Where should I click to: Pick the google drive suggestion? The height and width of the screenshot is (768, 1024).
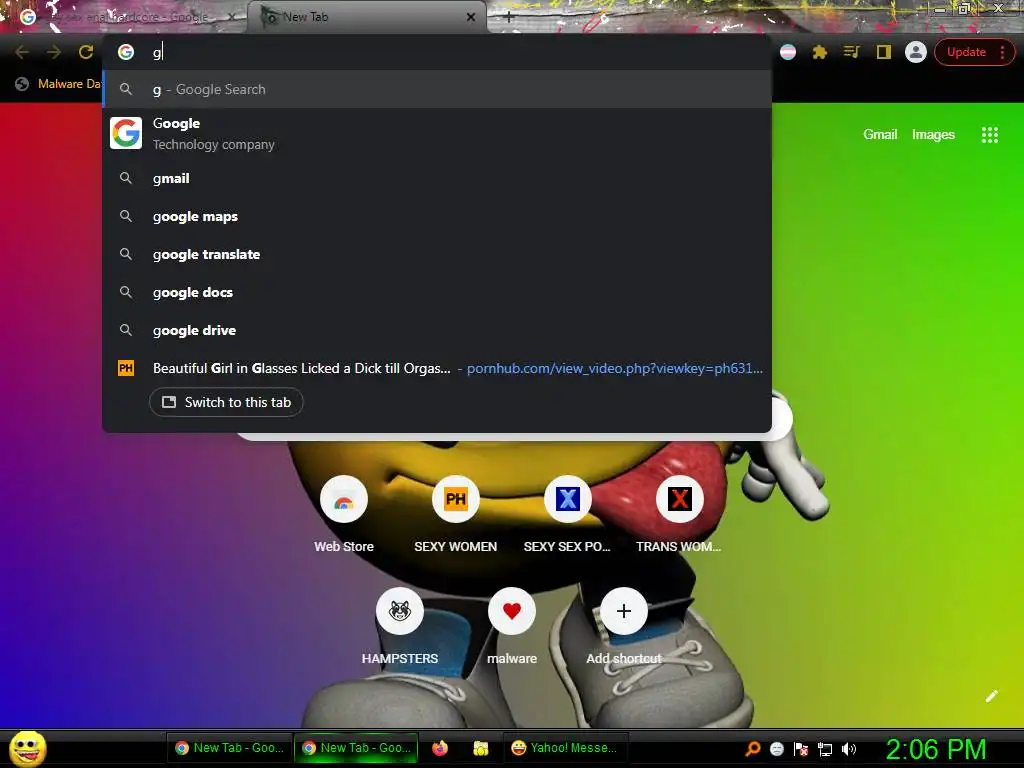[437, 330]
